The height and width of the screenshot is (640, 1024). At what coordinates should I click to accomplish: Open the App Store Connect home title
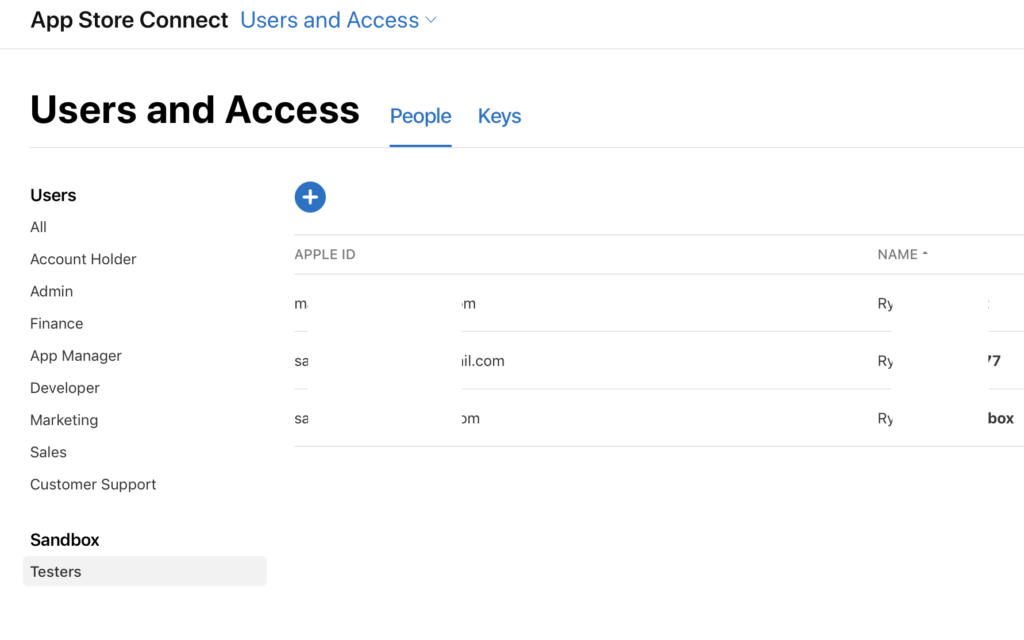coord(129,20)
